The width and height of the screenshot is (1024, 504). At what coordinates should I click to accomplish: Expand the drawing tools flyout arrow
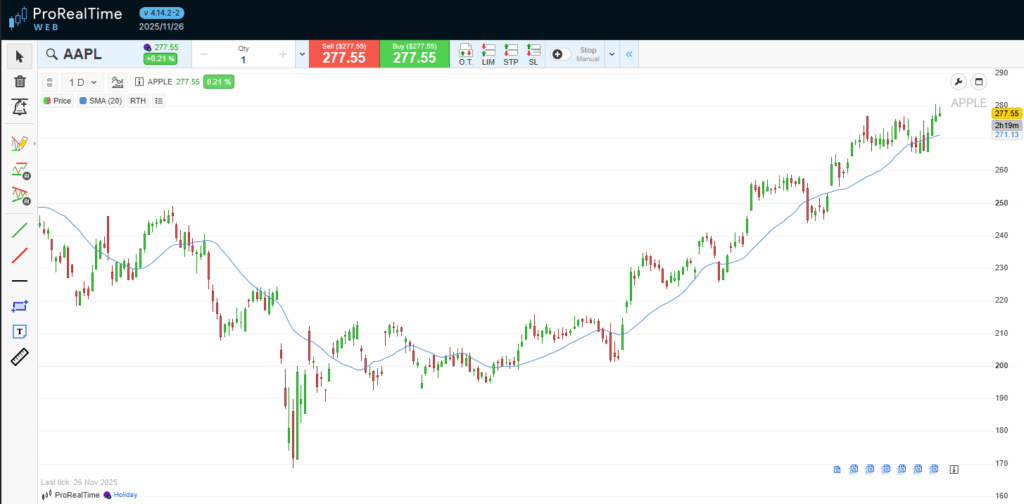coord(34,143)
